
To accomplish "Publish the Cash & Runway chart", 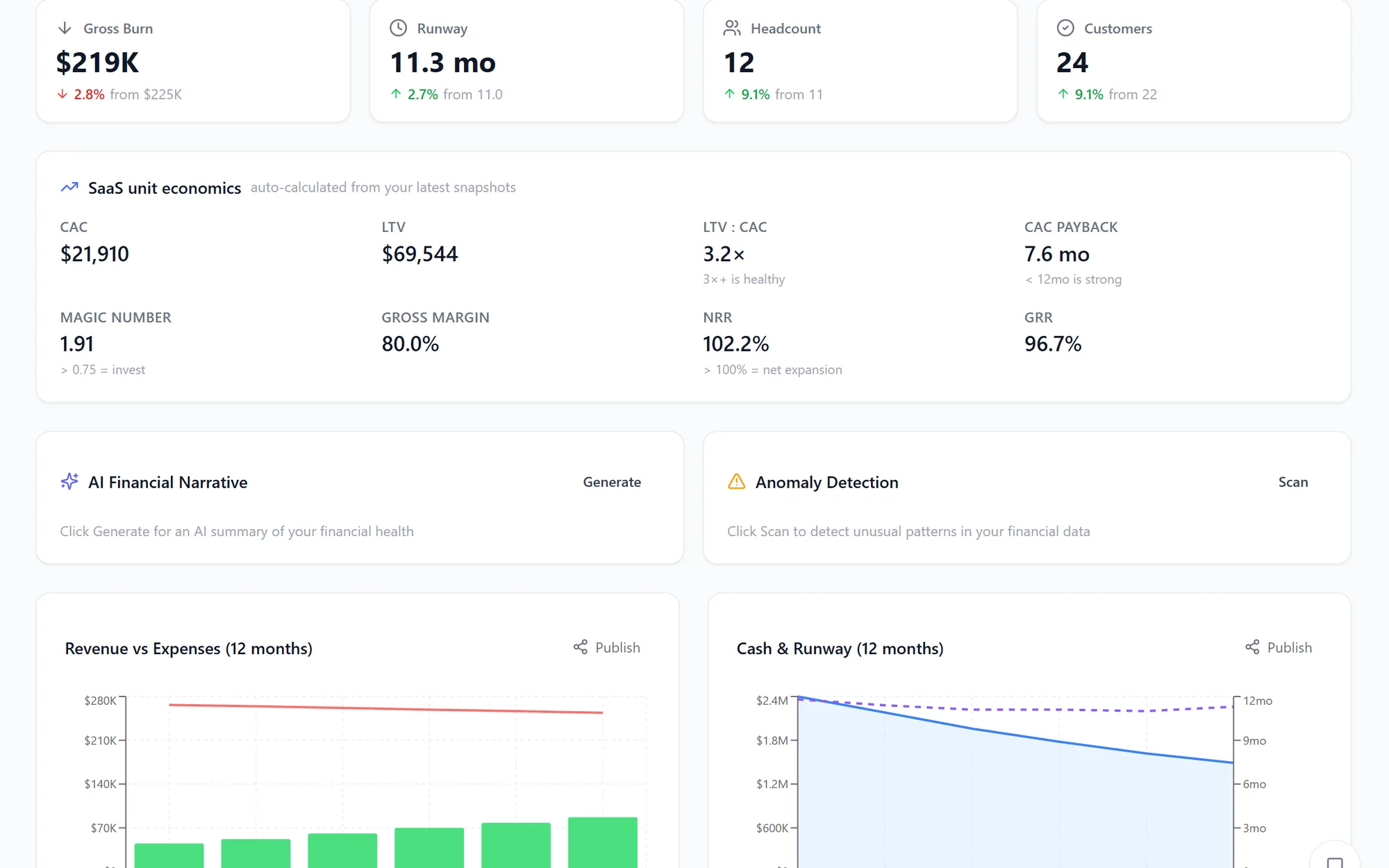I will pyautogui.click(x=1279, y=647).
